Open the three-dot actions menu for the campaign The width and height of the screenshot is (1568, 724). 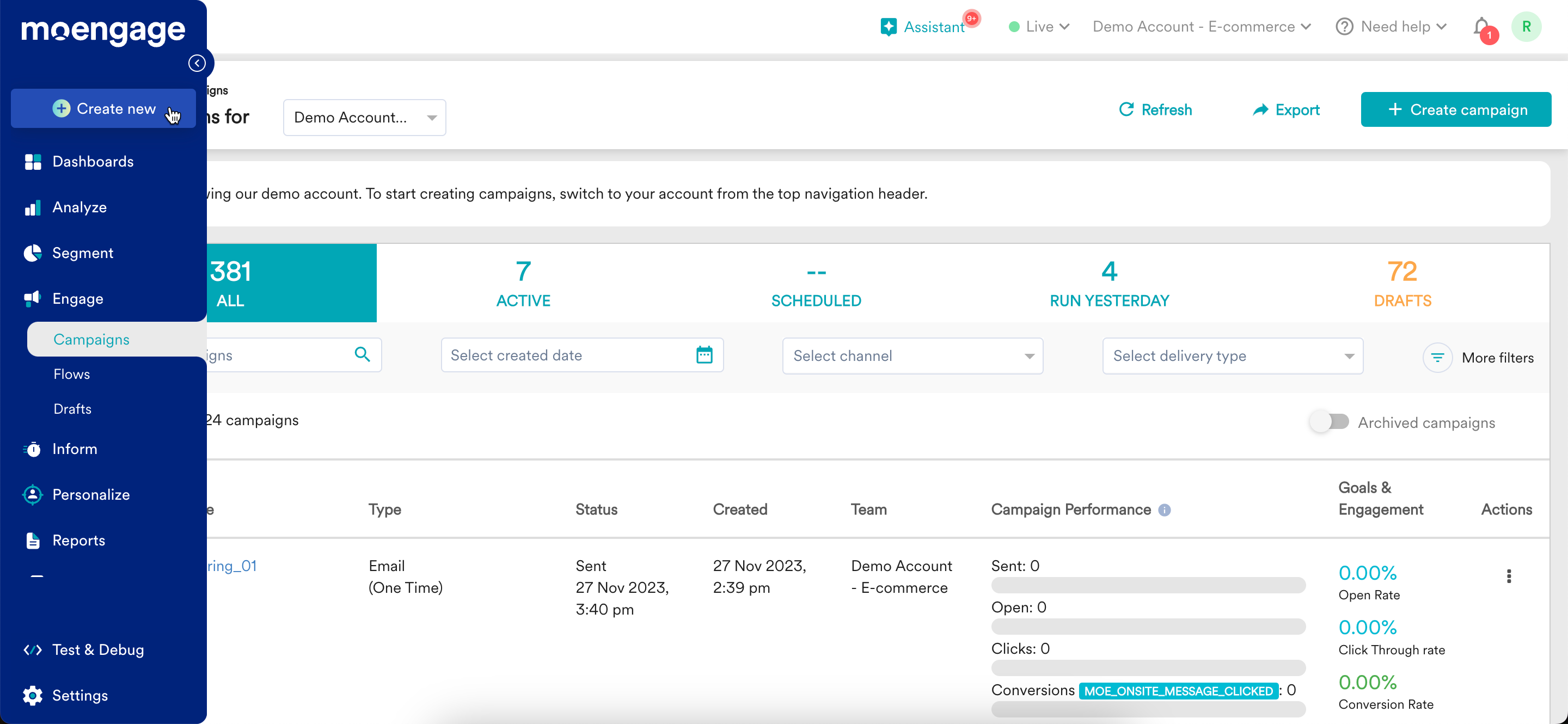(x=1508, y=576)
